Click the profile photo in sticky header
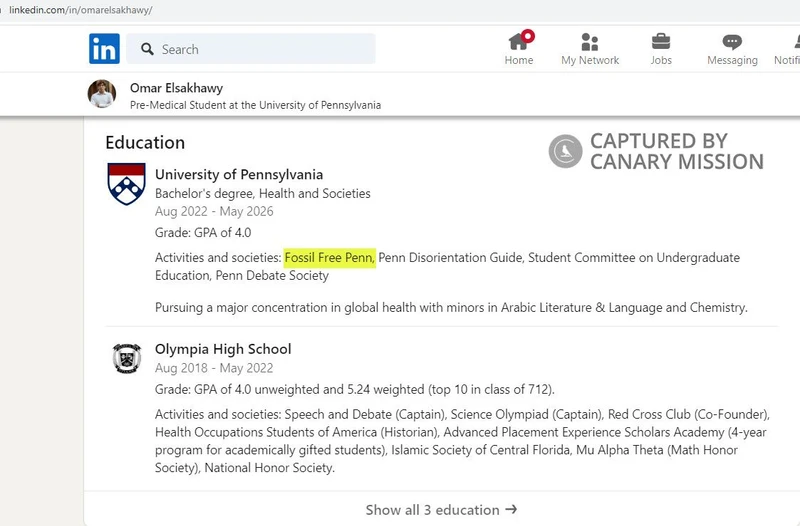The image size is (800, 526). coord(103,94)
